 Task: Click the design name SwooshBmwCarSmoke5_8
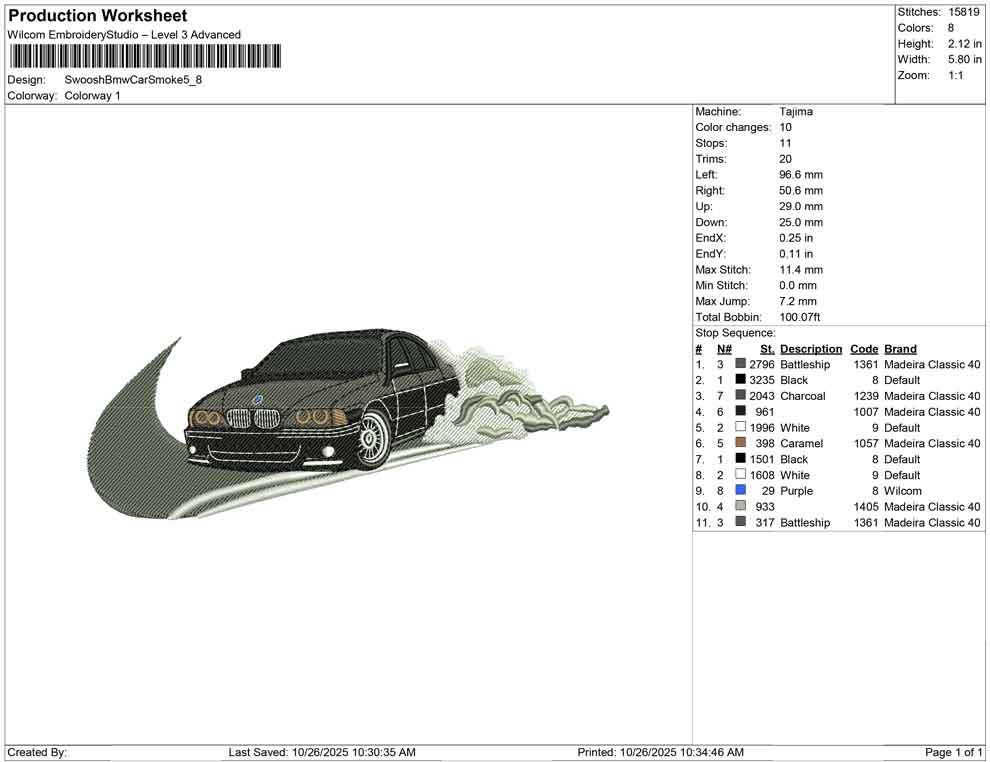pos(133,80)
